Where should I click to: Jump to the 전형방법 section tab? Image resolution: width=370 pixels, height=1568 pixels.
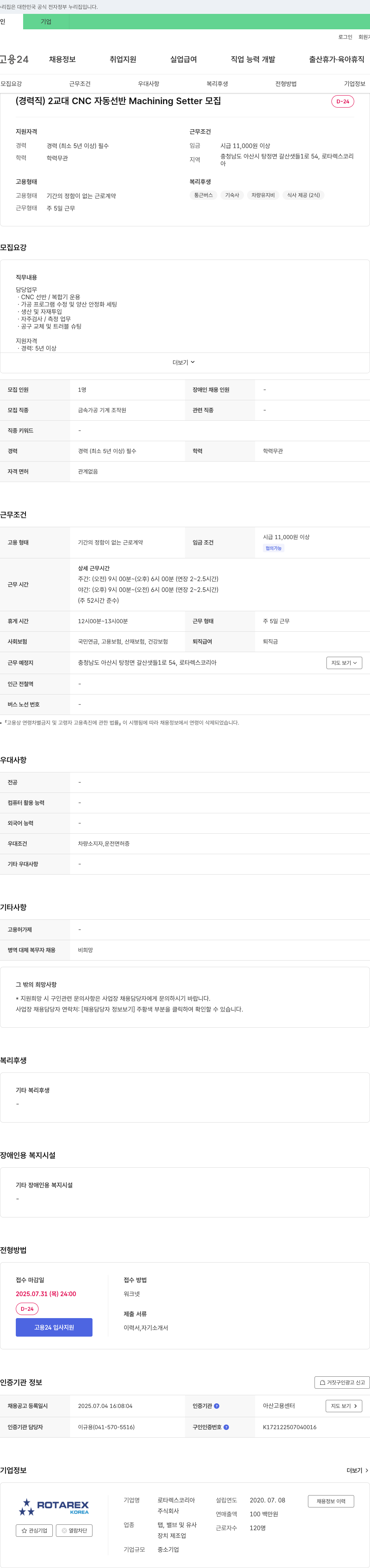286,83
